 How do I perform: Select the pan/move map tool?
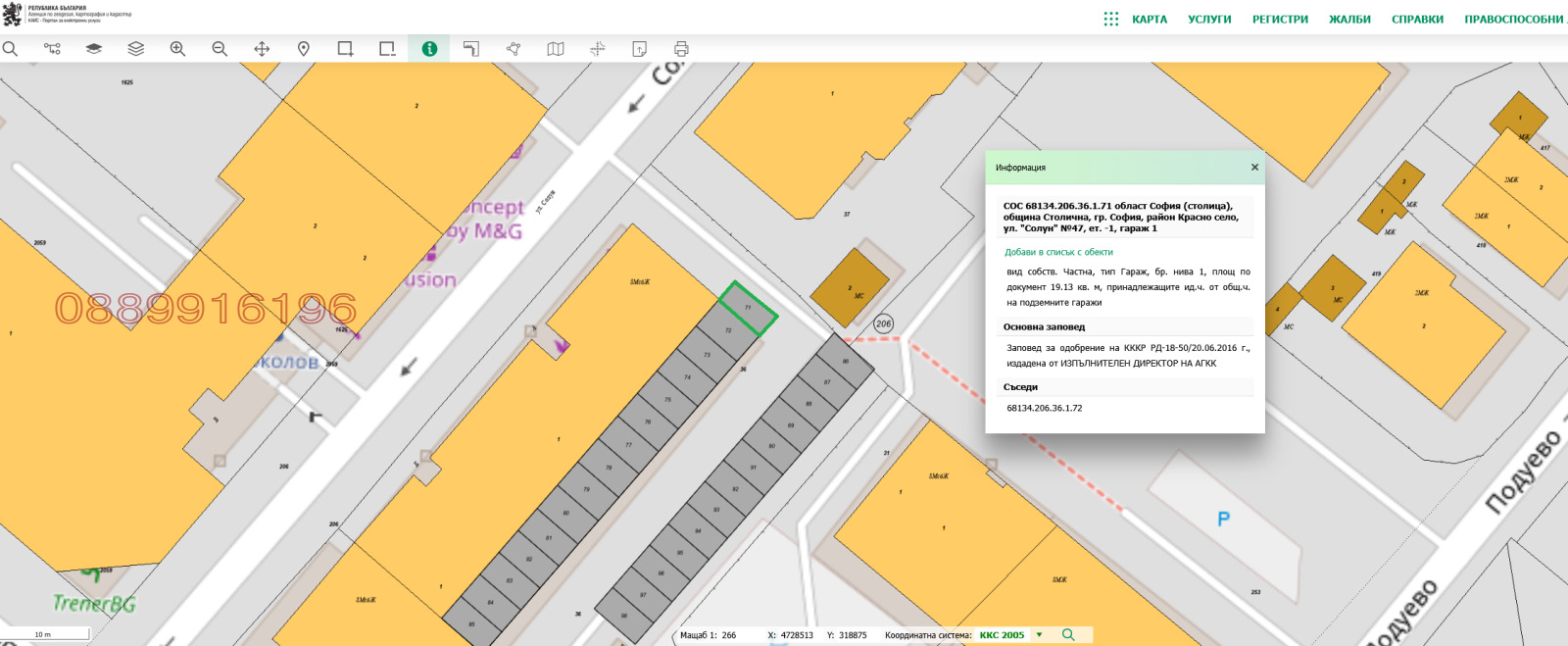coord(262,49)
